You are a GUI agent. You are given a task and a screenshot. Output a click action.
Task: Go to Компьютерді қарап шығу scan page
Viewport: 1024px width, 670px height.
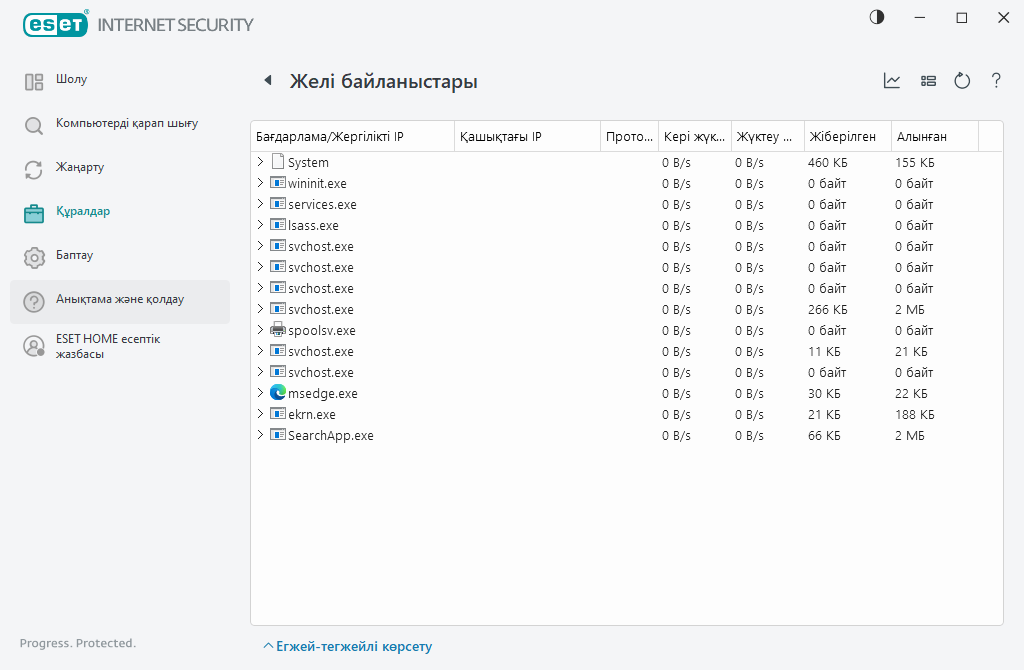click(x=126, y=124)
